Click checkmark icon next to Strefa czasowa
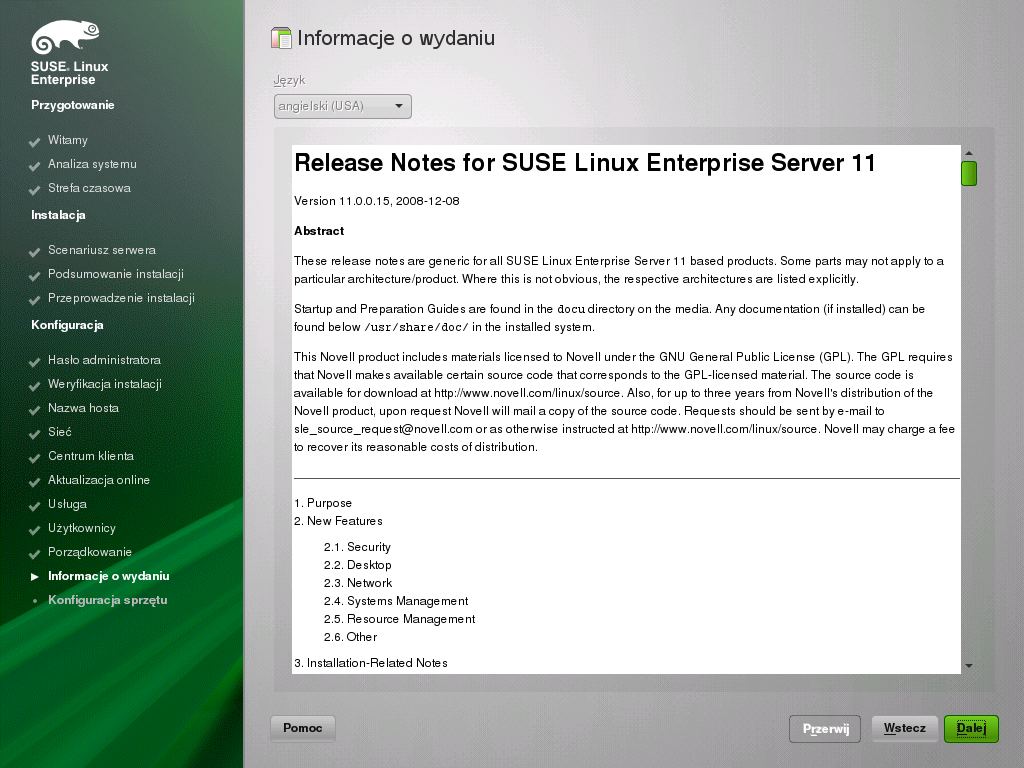Image resolution: width=1024 pixels, height=768 pixels. 35,190
